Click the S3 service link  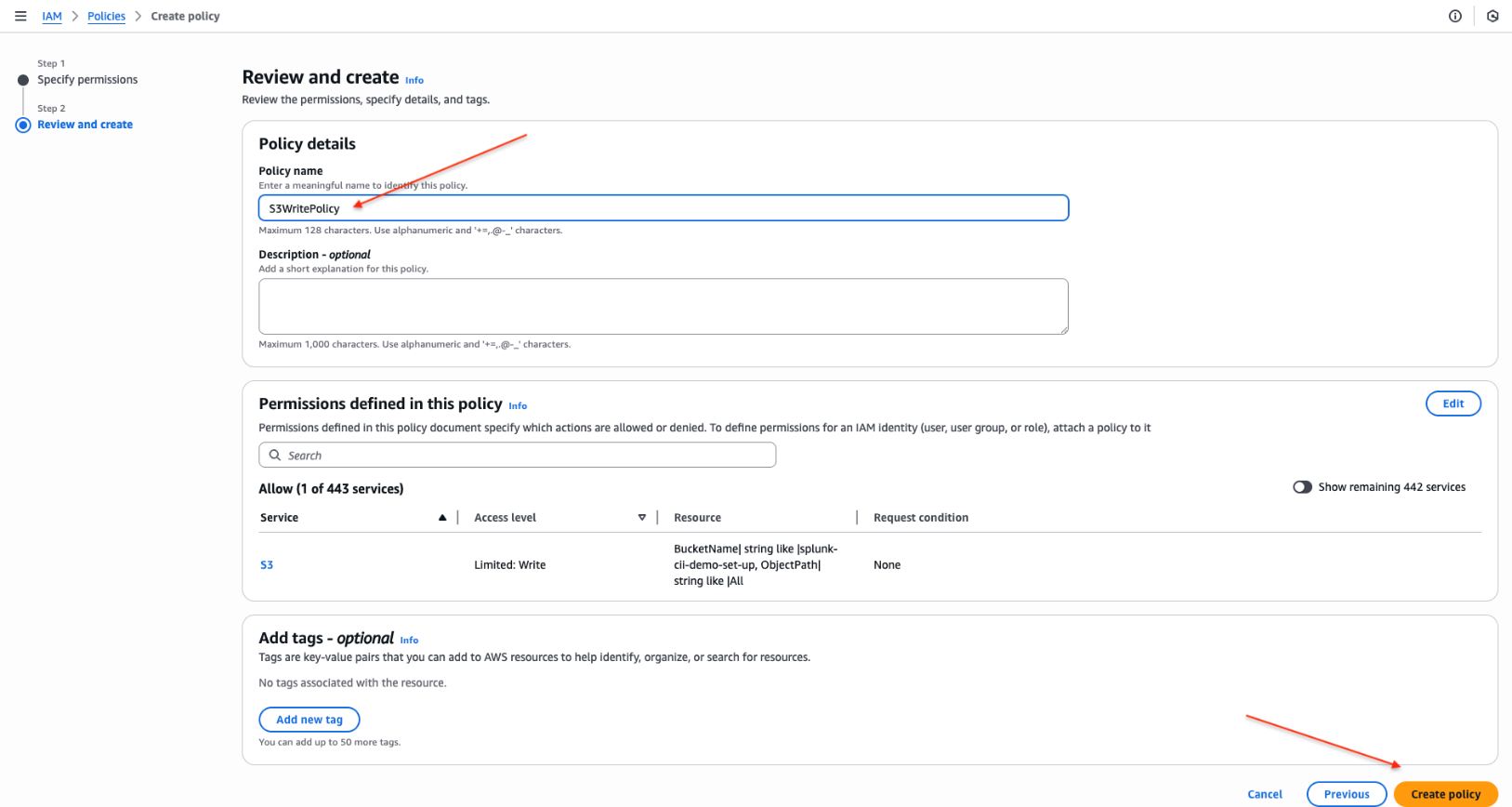tap(267, 565)
